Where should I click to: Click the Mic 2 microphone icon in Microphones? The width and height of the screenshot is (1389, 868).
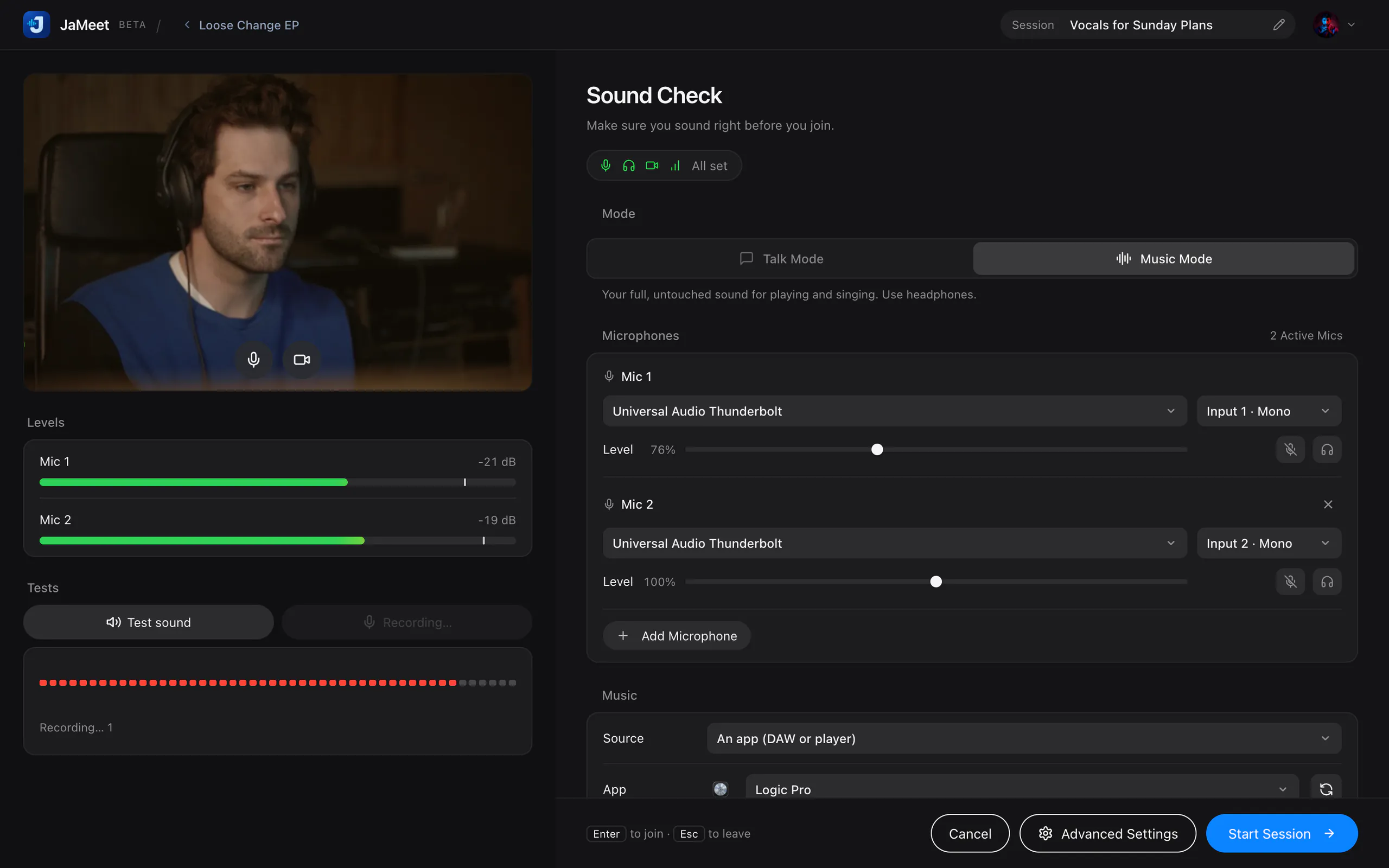pos(609,504)
